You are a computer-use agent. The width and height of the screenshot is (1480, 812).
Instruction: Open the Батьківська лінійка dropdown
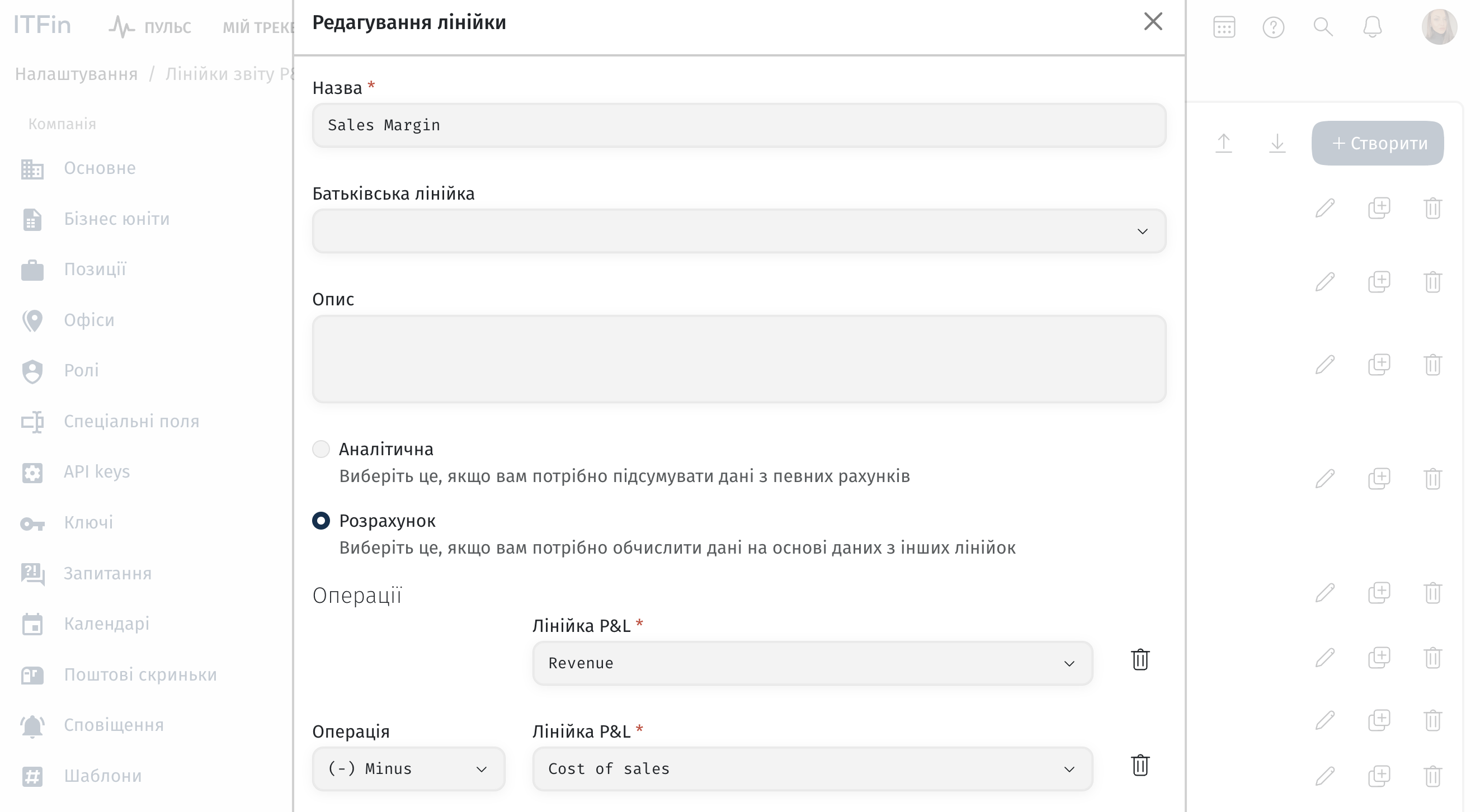coord(739,231)
